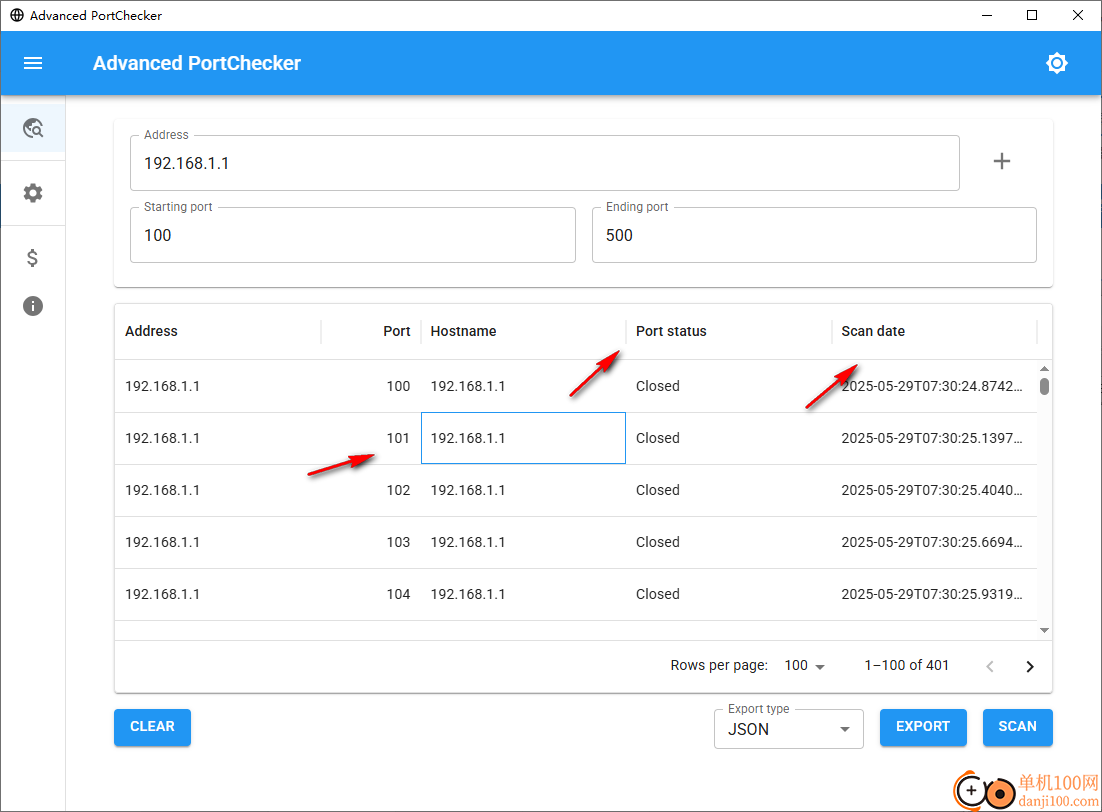Click the EXPORT button
Screen dimensions: 1102x812
pyautogui.click(x=923, y=727)
